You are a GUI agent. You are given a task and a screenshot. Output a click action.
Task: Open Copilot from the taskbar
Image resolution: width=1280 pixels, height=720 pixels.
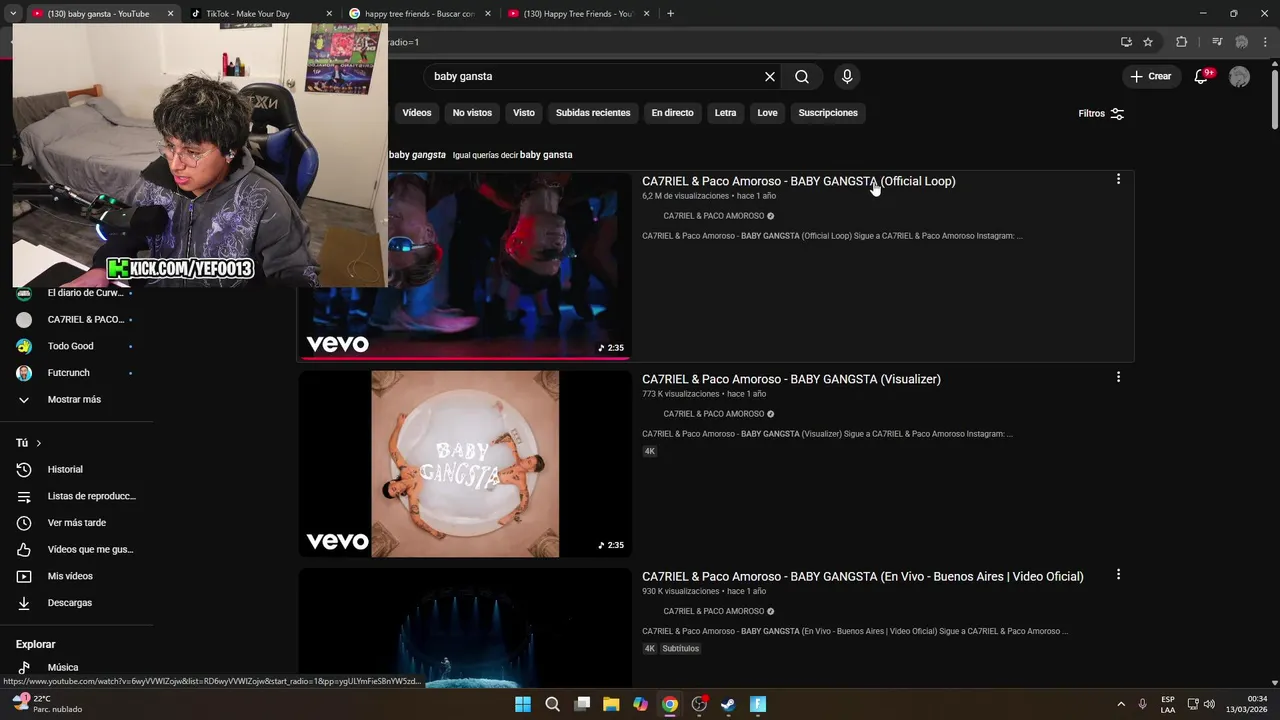point(640,704)
